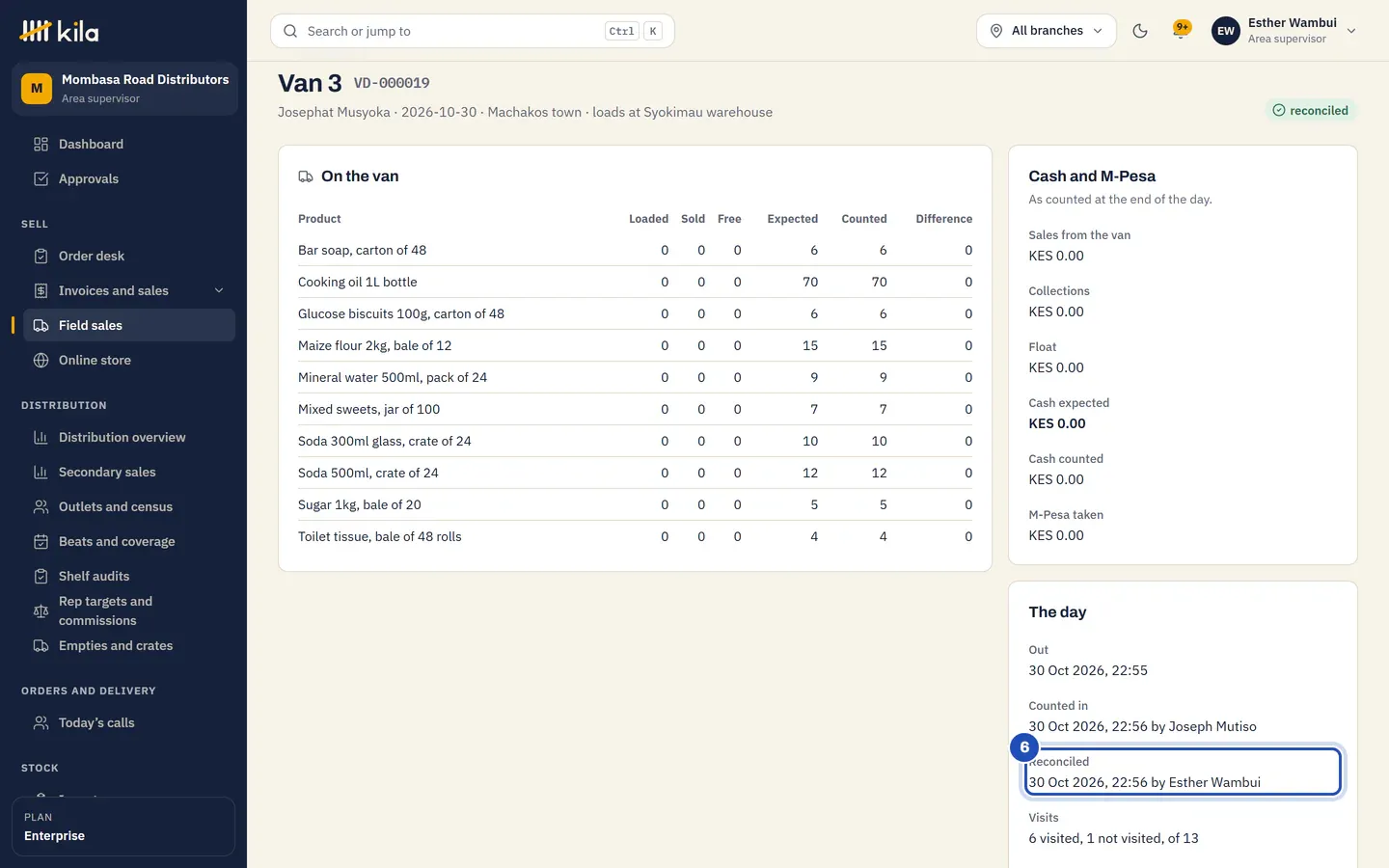
Task: Click the Kila logo
Action: (x=59, y=31)
